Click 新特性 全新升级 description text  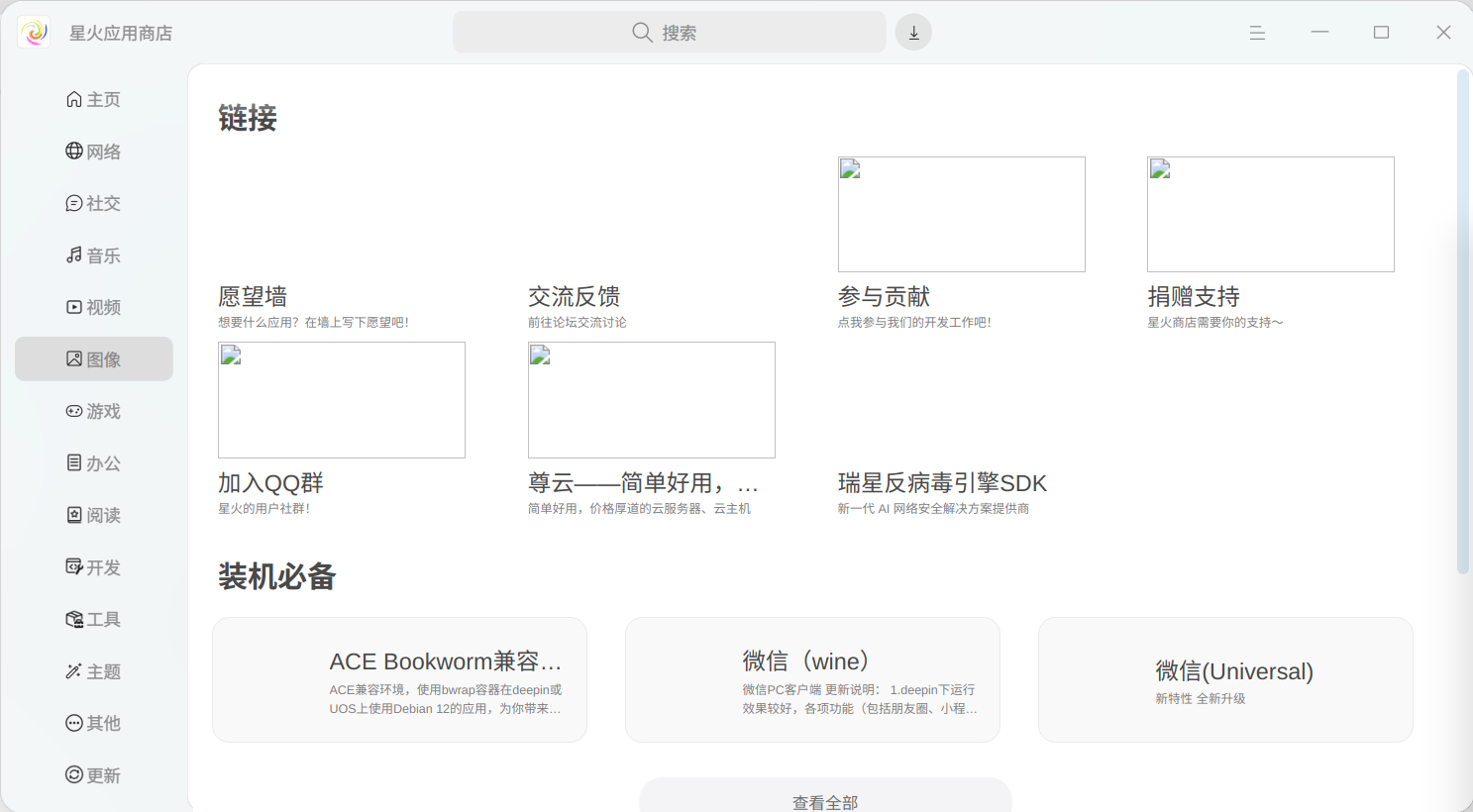[x=1201, y=699]
